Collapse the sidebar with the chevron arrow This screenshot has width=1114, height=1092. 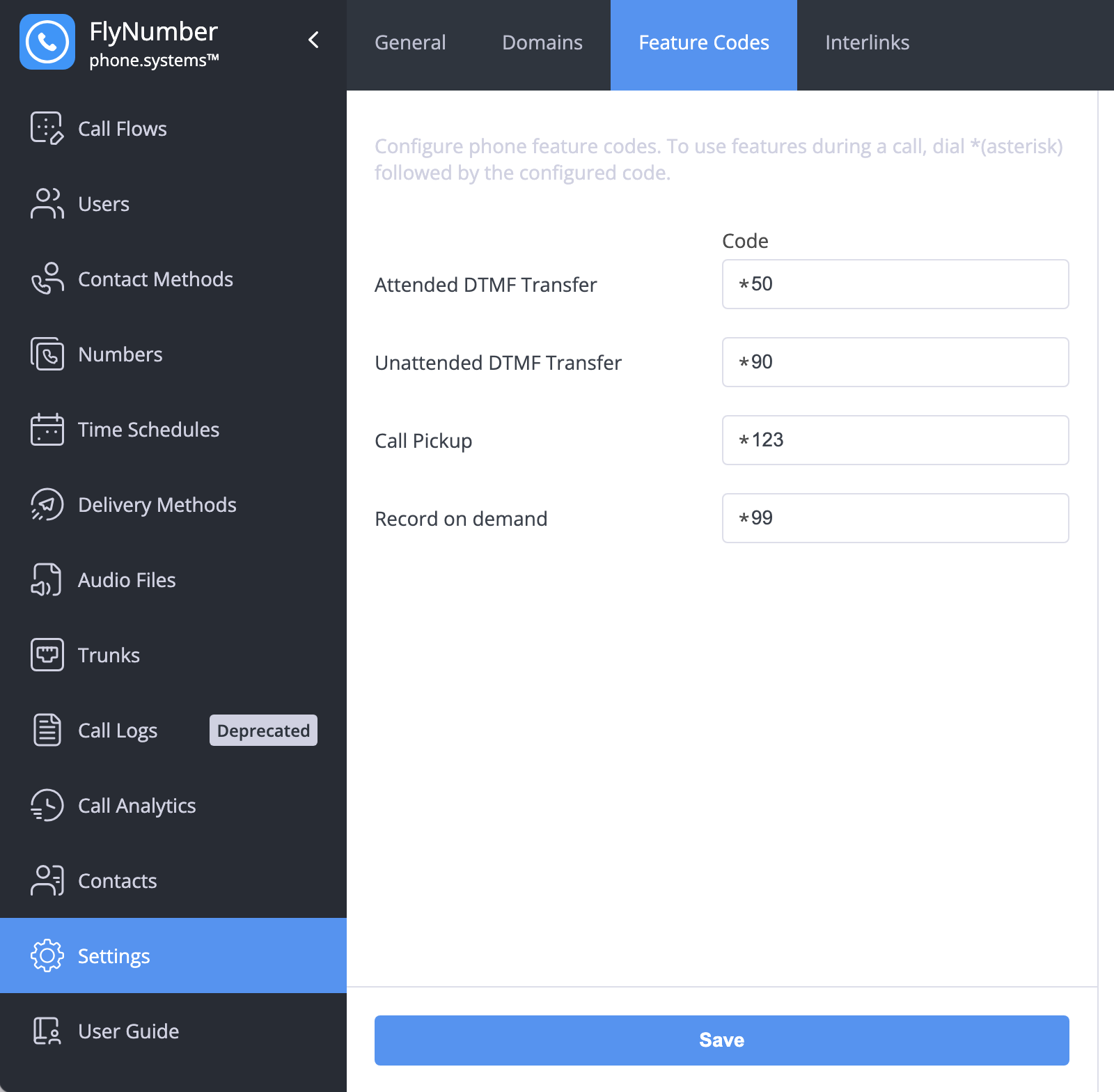coord(314,40)
